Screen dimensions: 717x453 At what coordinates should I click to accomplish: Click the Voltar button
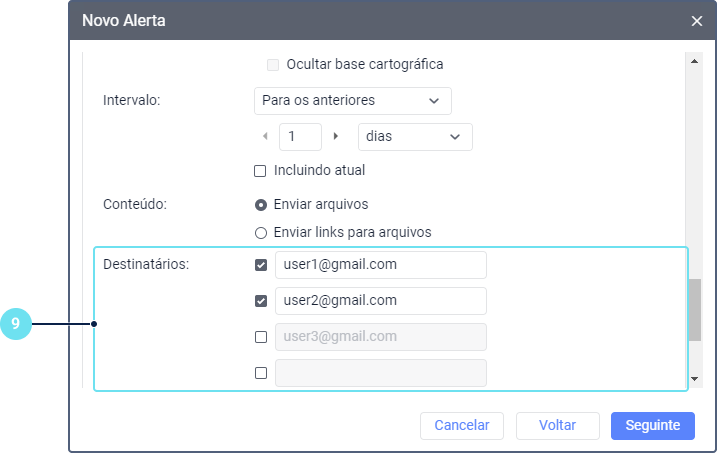coord(557,426)
